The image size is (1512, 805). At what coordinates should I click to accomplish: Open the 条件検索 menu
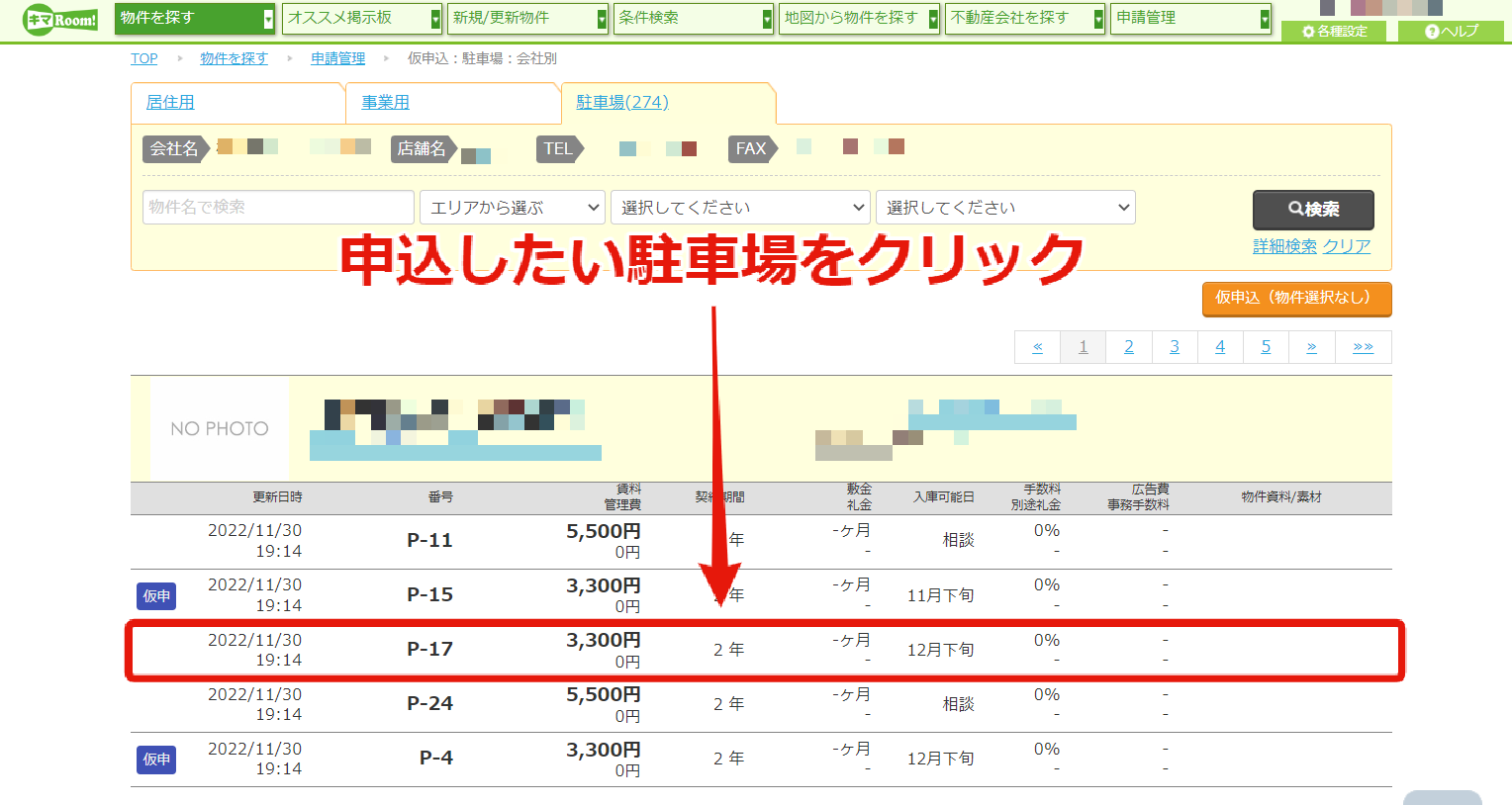tap(694, 18)
